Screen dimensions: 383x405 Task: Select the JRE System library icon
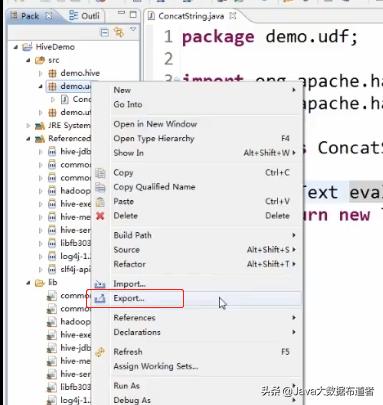click(x=40, y=126)
